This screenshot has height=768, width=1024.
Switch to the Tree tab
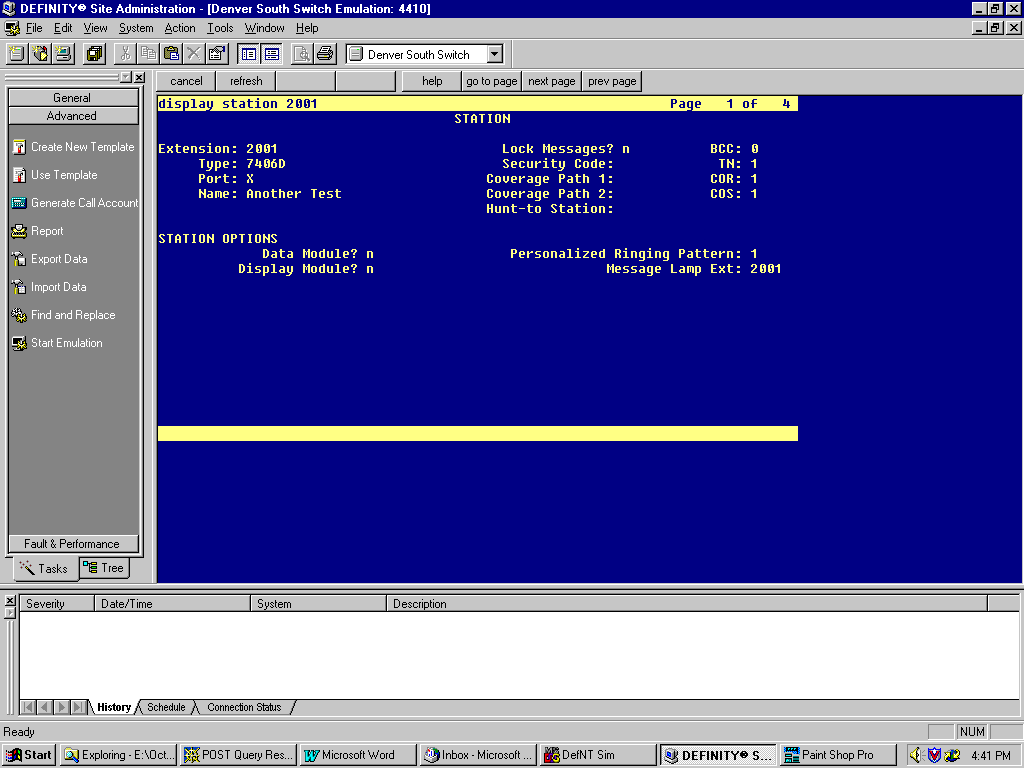tap(104, 568)
